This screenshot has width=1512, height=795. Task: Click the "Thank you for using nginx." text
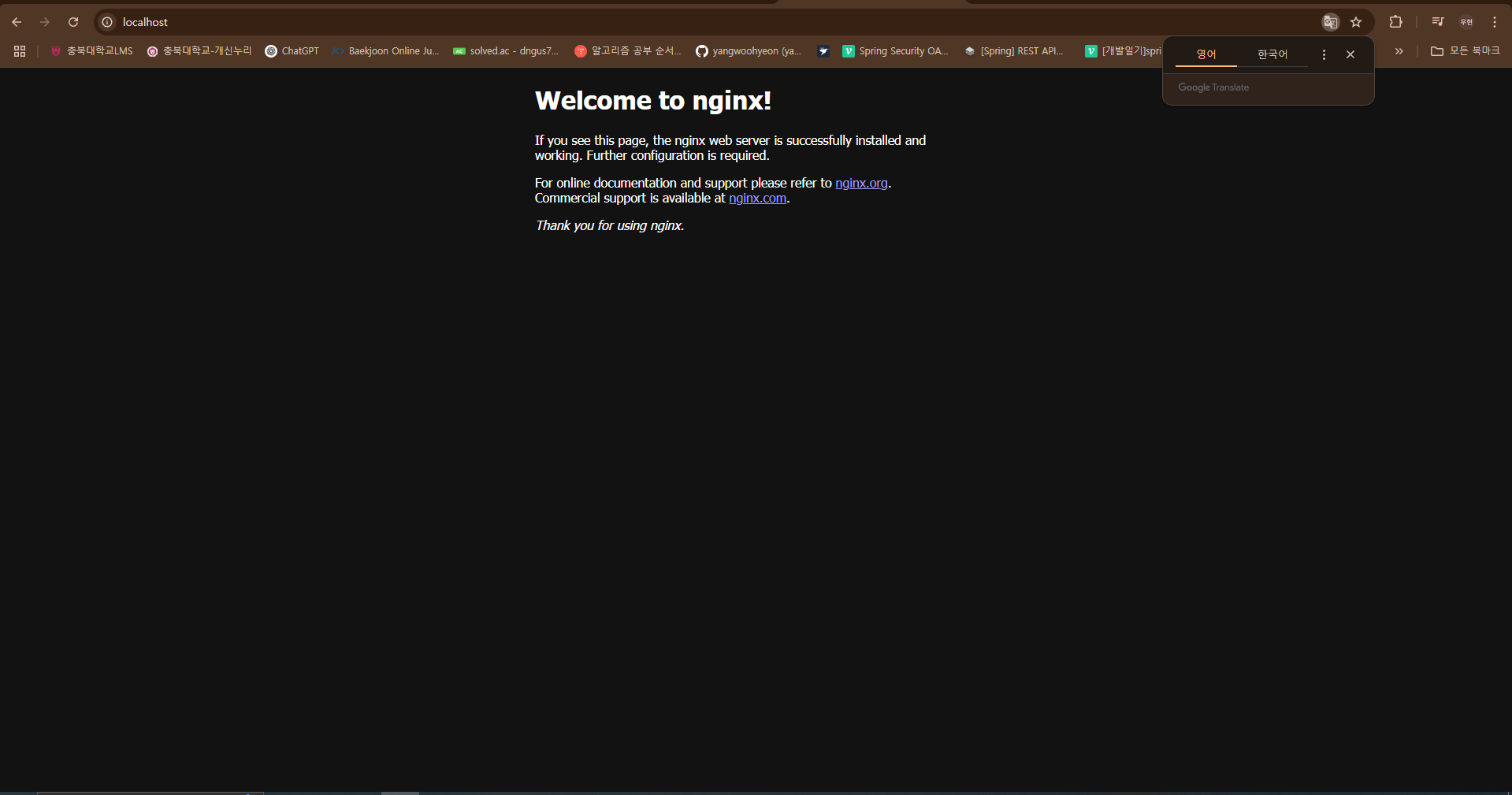coord(610,225)
